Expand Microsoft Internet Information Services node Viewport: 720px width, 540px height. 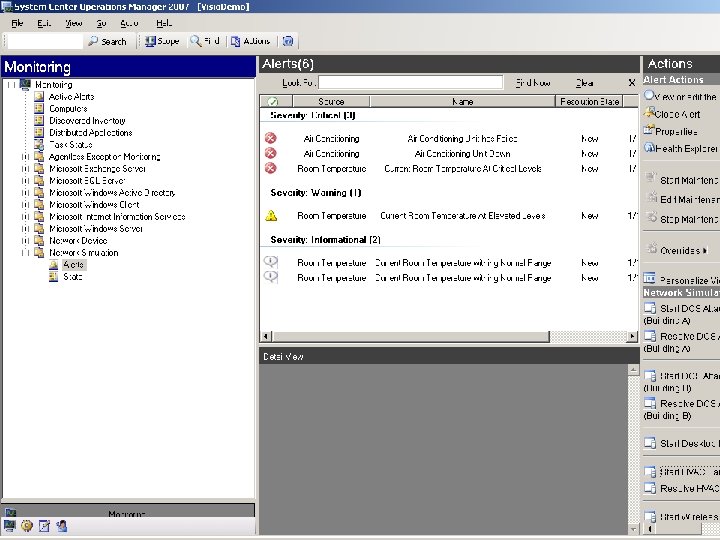[25, 216]
